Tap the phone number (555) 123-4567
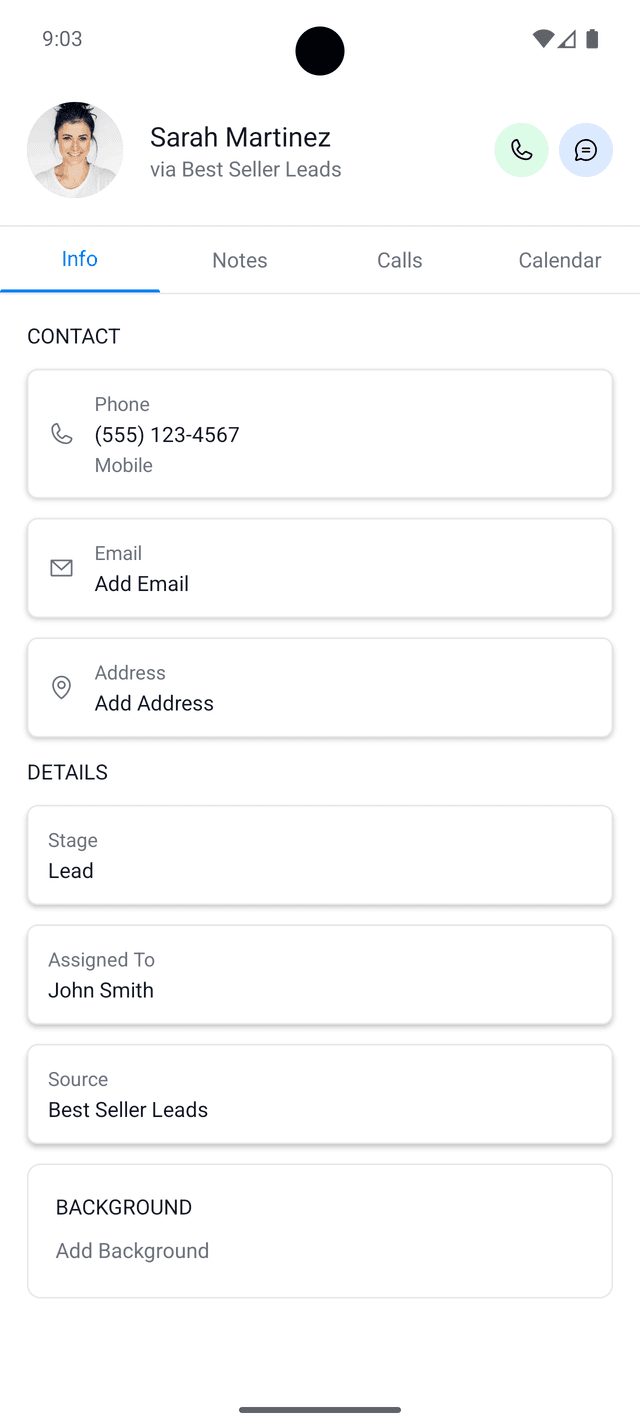Screen dimensions: 640x1428 click(166, 434)
